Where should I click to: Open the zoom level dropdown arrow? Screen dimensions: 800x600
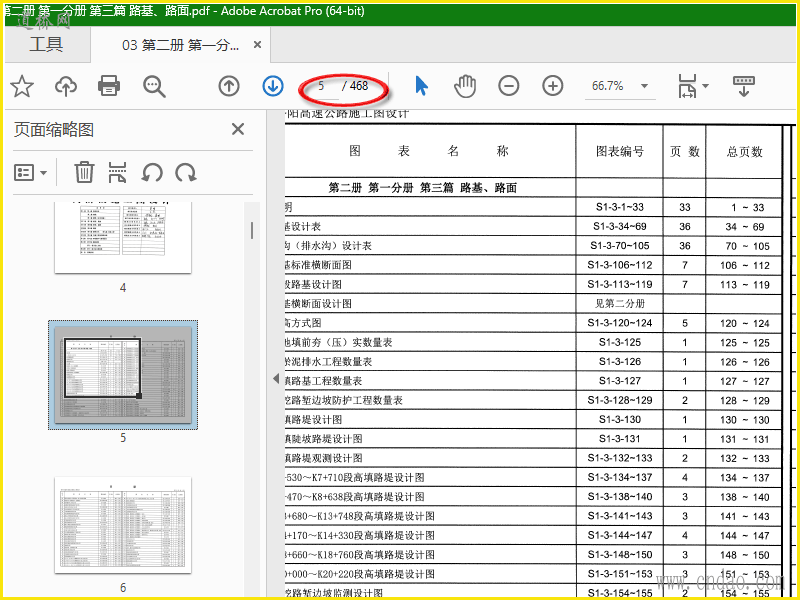click(644, 86)
